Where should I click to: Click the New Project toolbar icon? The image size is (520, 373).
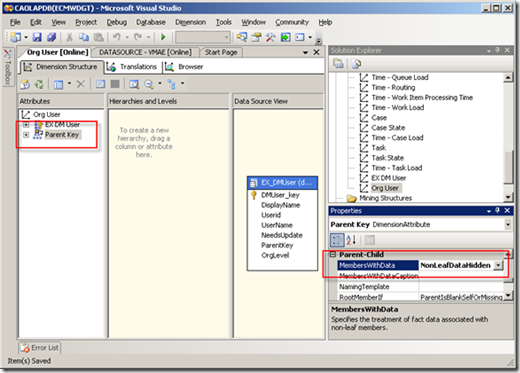[15, 37]
